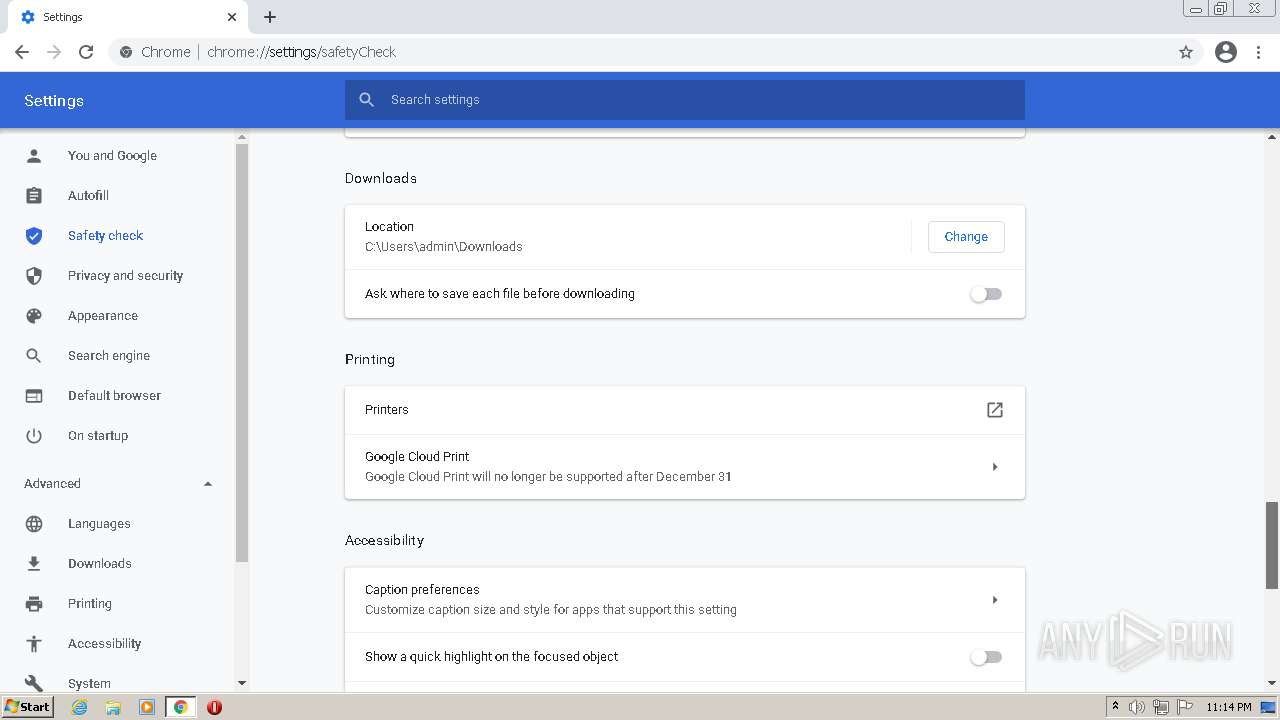
Task: Click the forward navigation arrow
Action: (54, 52)
